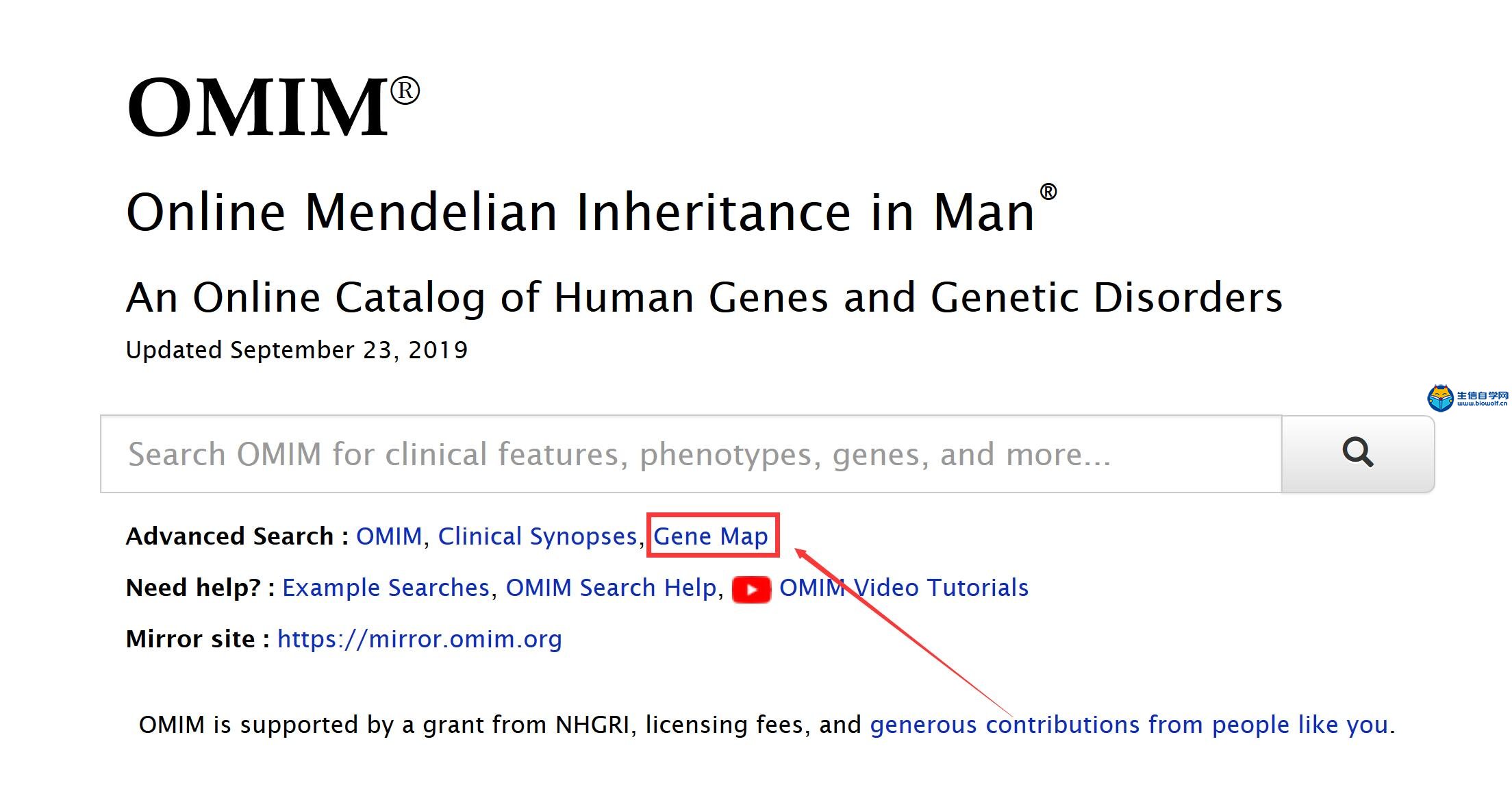Click the Online Catalog of Human Genes subtitle

click(x=704, y=297)
